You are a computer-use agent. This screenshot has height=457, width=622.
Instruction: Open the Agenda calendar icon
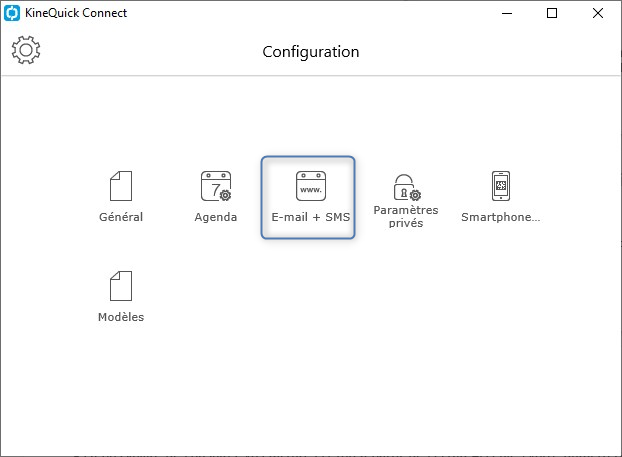pyautogui.click(x=216, y=186)
